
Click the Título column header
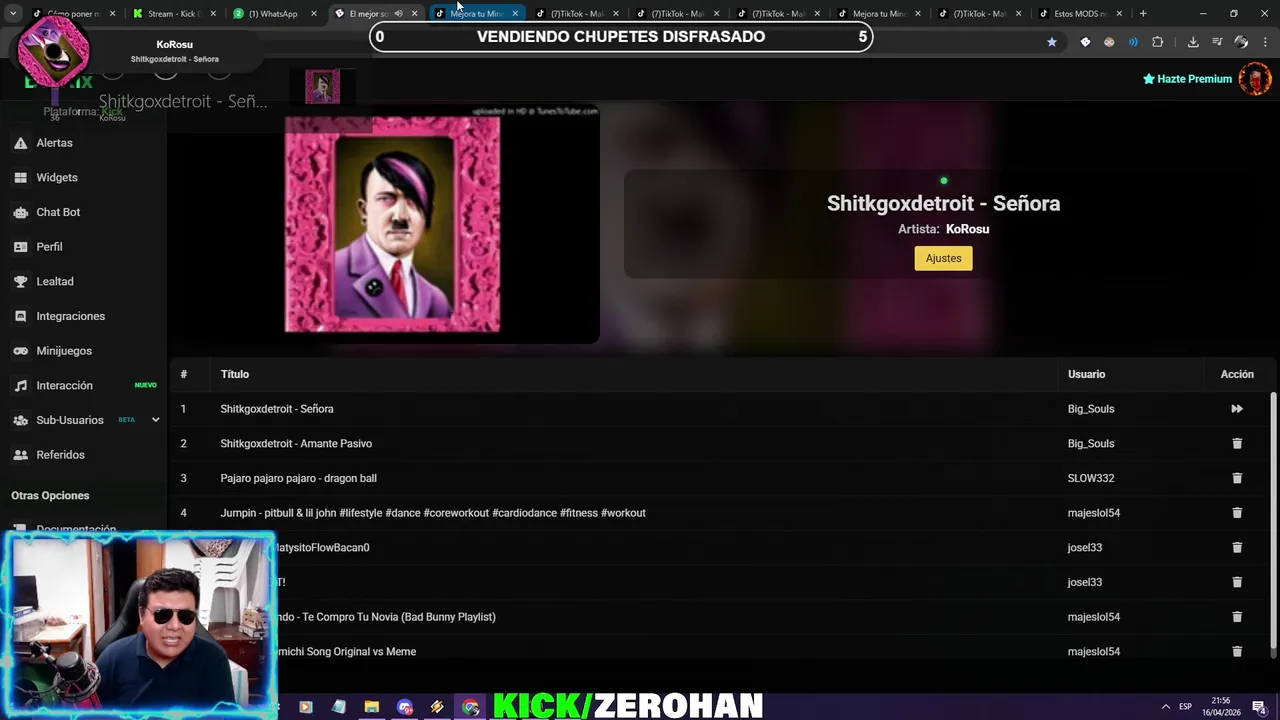[235, 374]
